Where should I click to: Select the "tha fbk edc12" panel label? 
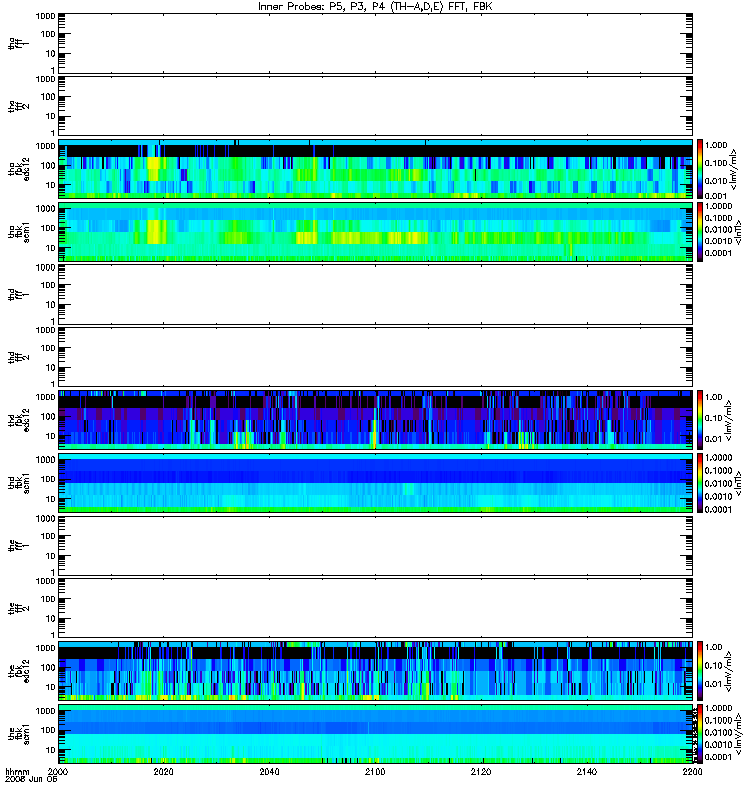tap(18, 167)
